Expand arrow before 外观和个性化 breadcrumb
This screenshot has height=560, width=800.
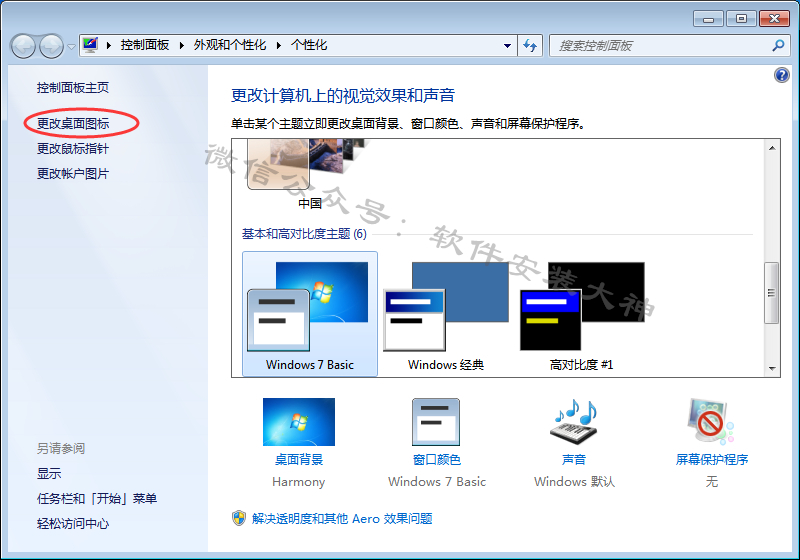(x=182, y=45)
